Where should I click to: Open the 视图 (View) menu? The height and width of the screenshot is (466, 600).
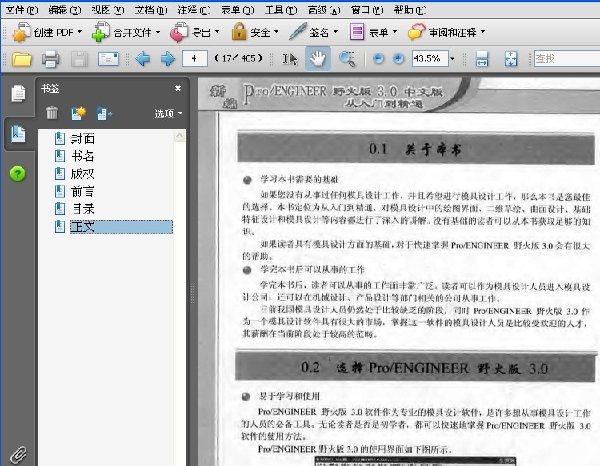(108, 10)
